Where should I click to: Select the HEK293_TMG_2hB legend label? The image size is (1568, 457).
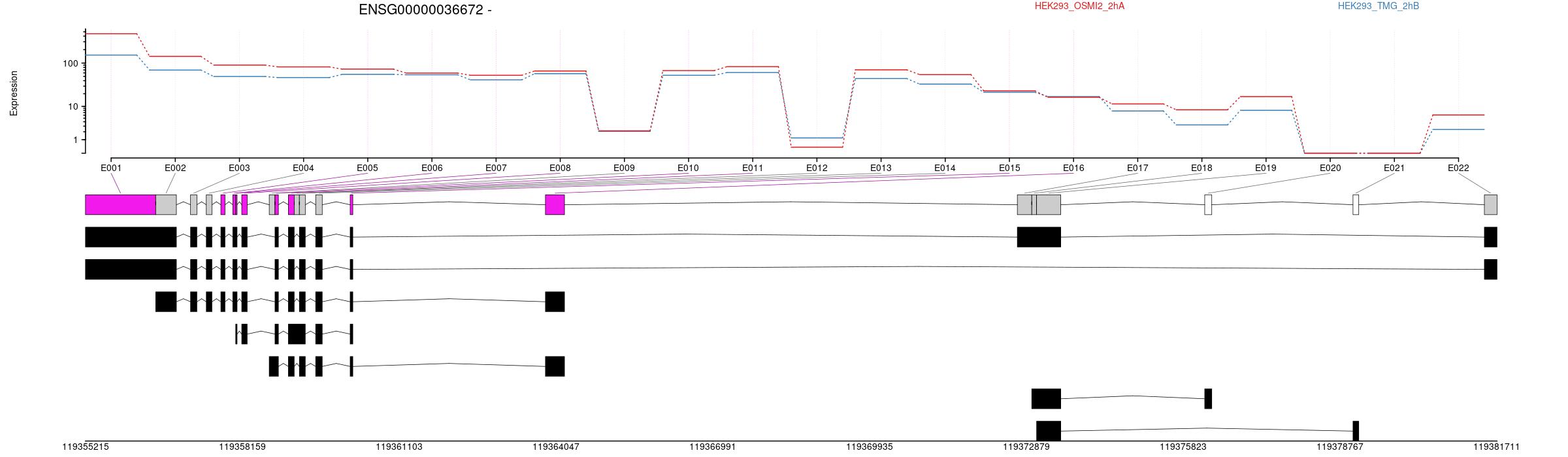[1379, 6]
